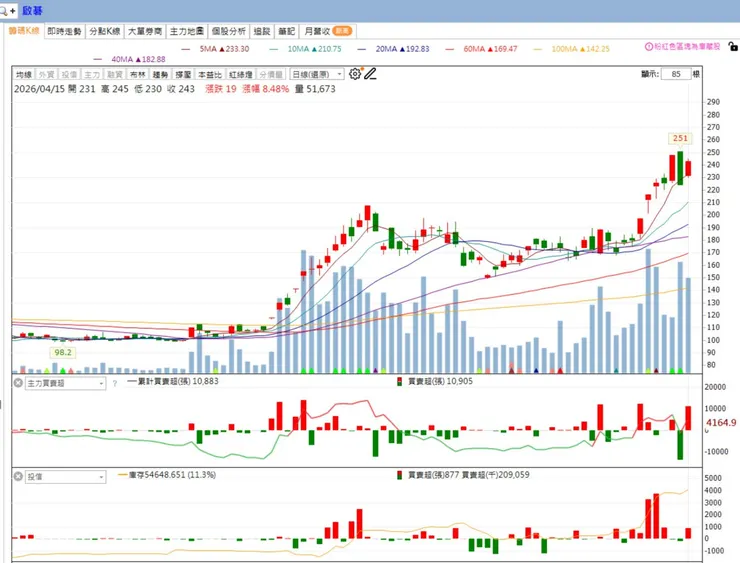Click the 20MA 192.83 legend entry
740x563 pixels.
click(394, 49)
